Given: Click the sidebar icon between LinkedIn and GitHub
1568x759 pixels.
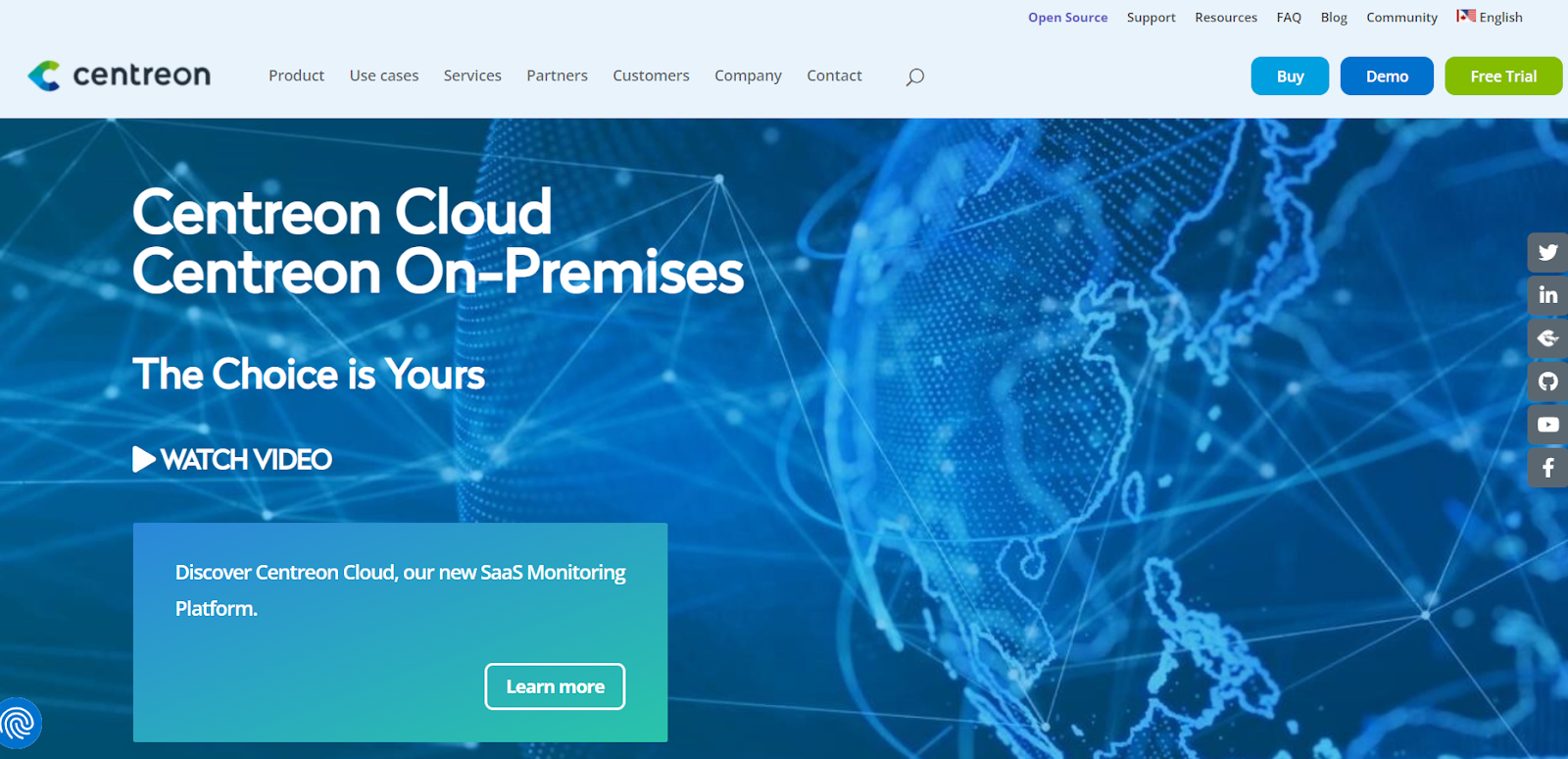Looking at the screenshot, I should [x=1547, y=338].
